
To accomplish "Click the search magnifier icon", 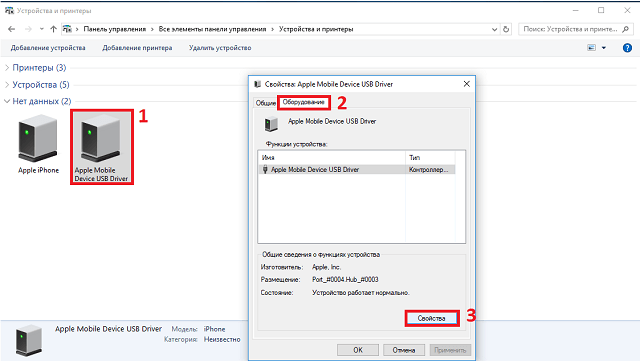I will pos(625,29).
